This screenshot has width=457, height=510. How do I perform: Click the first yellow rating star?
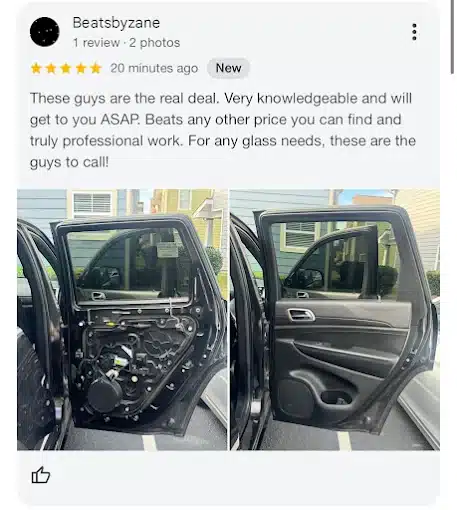[36, 68]
